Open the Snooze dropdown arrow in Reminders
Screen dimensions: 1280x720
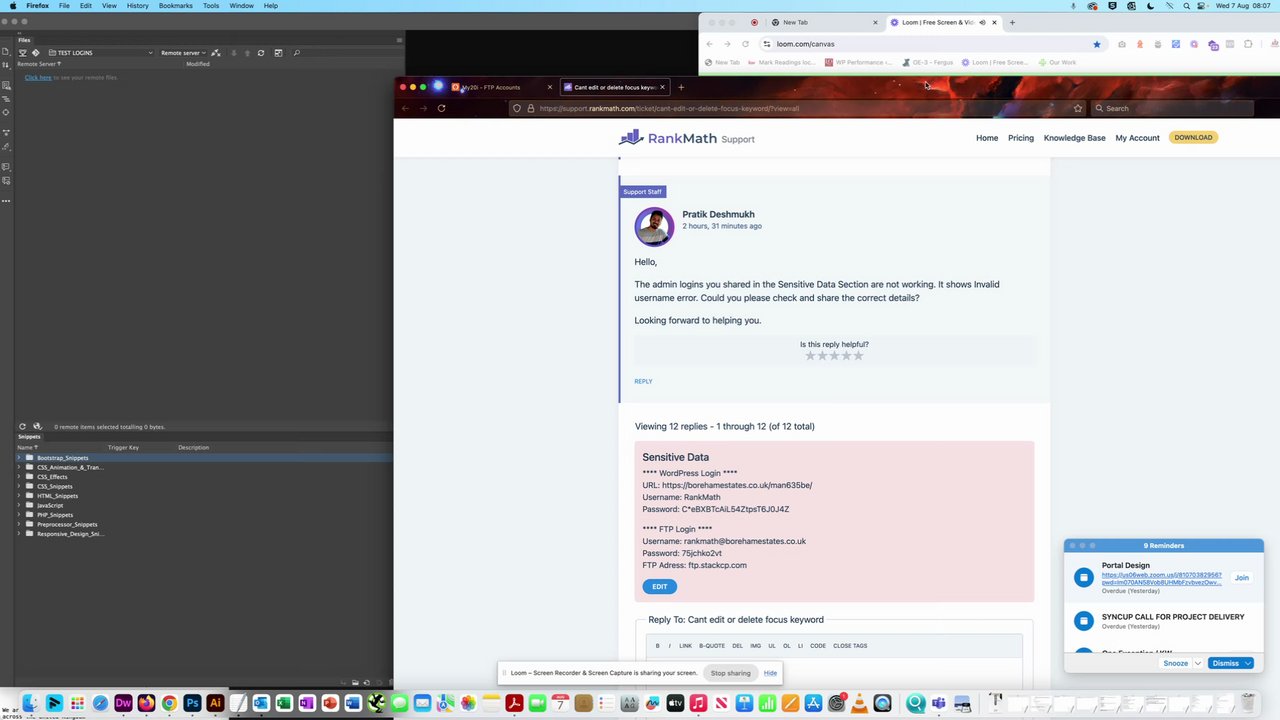pos(1197,663)
